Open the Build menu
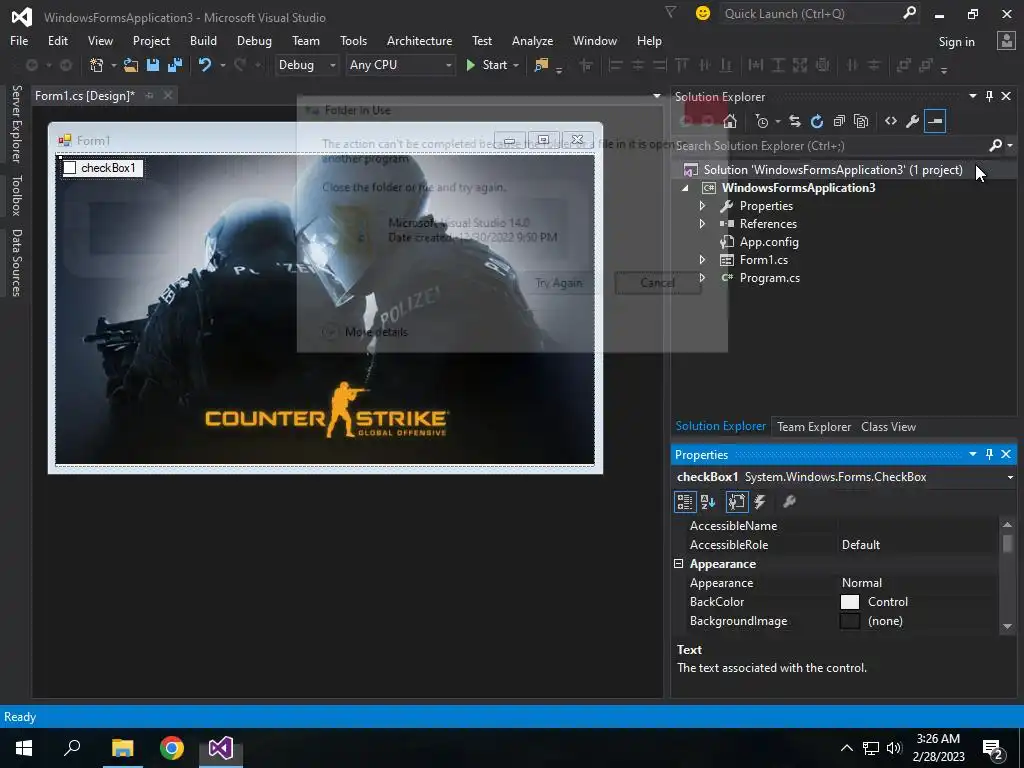The image size is (1024, 768). [x=203, y=40]
